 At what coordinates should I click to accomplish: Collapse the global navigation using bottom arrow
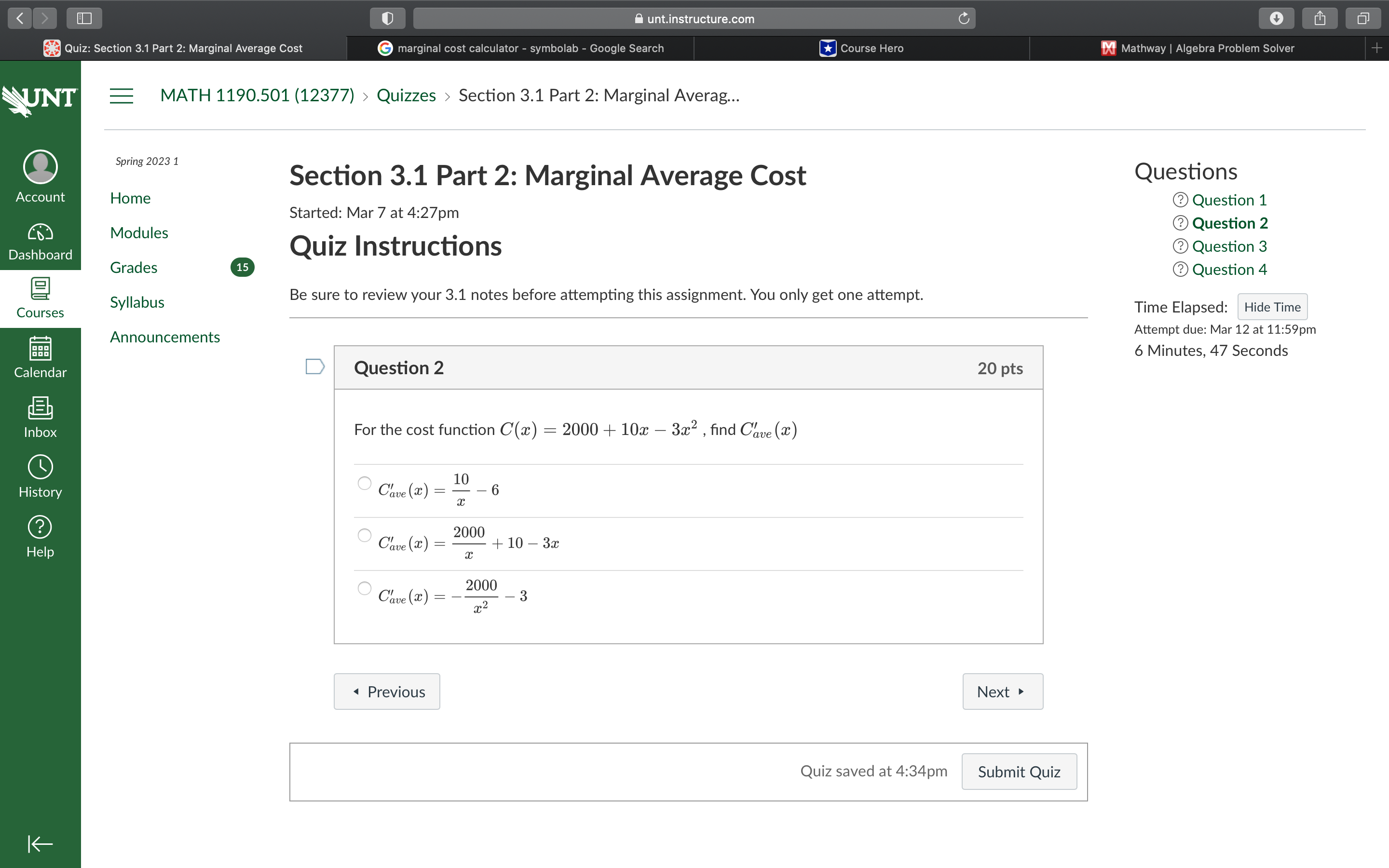point(39,844)
